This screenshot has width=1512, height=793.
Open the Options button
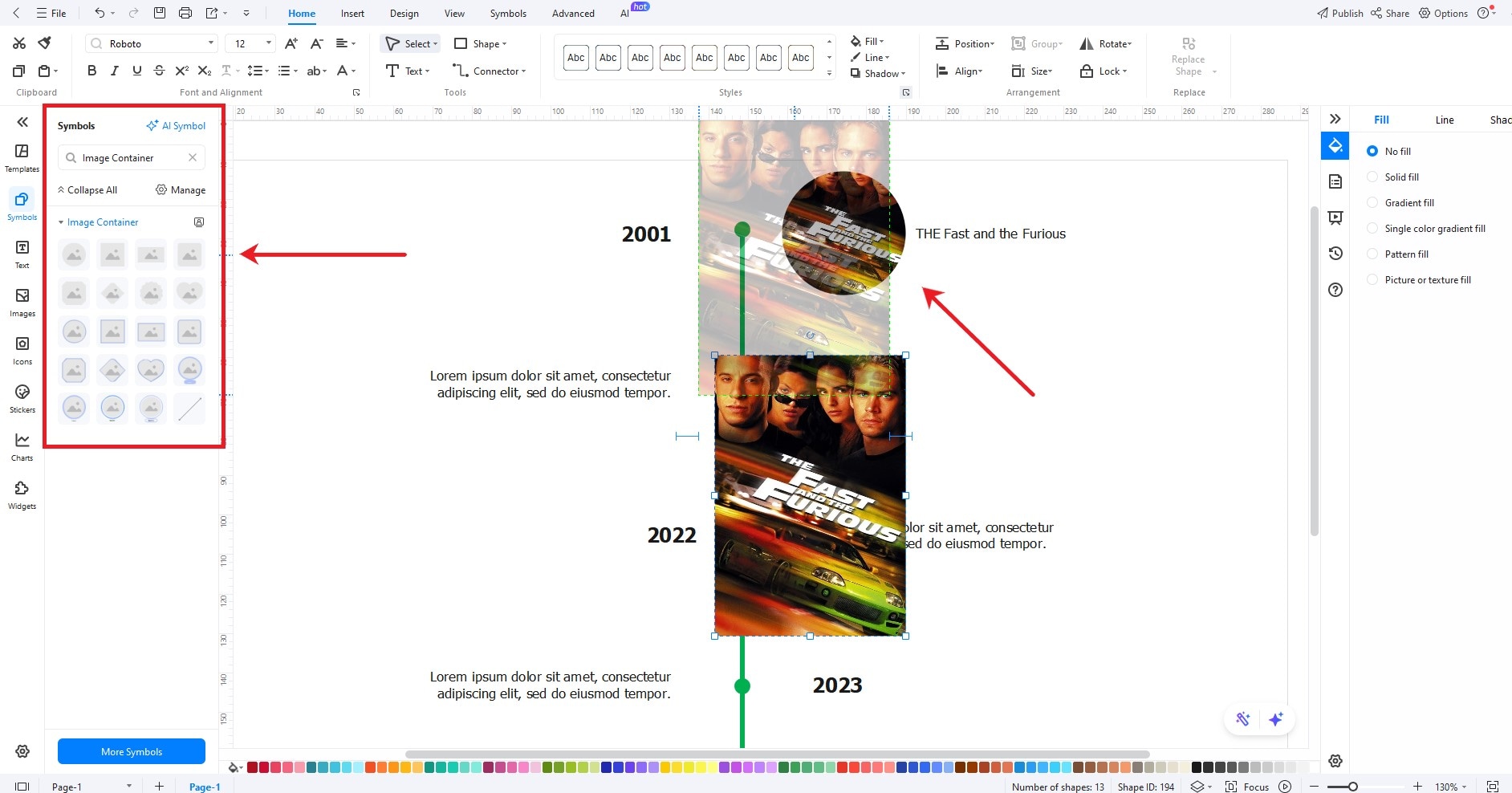tap(1443, 13)
